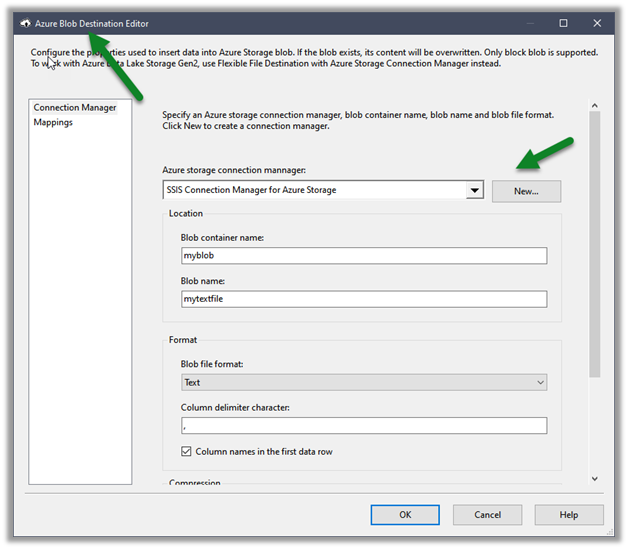The height and width of the screenshot is (549, 628).
Task: Click the scrollbar down arrow
Action: [594, 479]
